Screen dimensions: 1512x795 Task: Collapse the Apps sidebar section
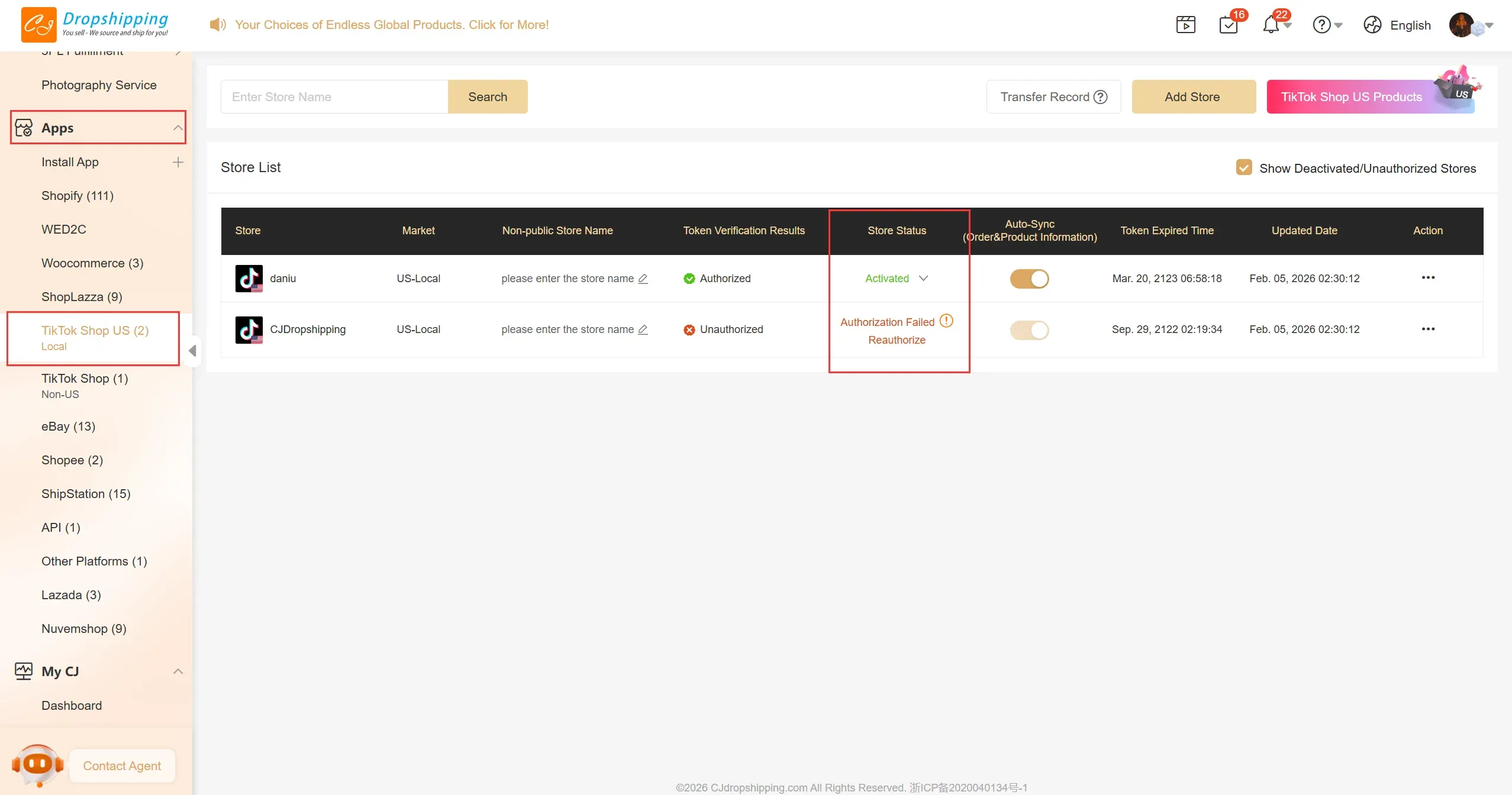click(x=178, y=128)
